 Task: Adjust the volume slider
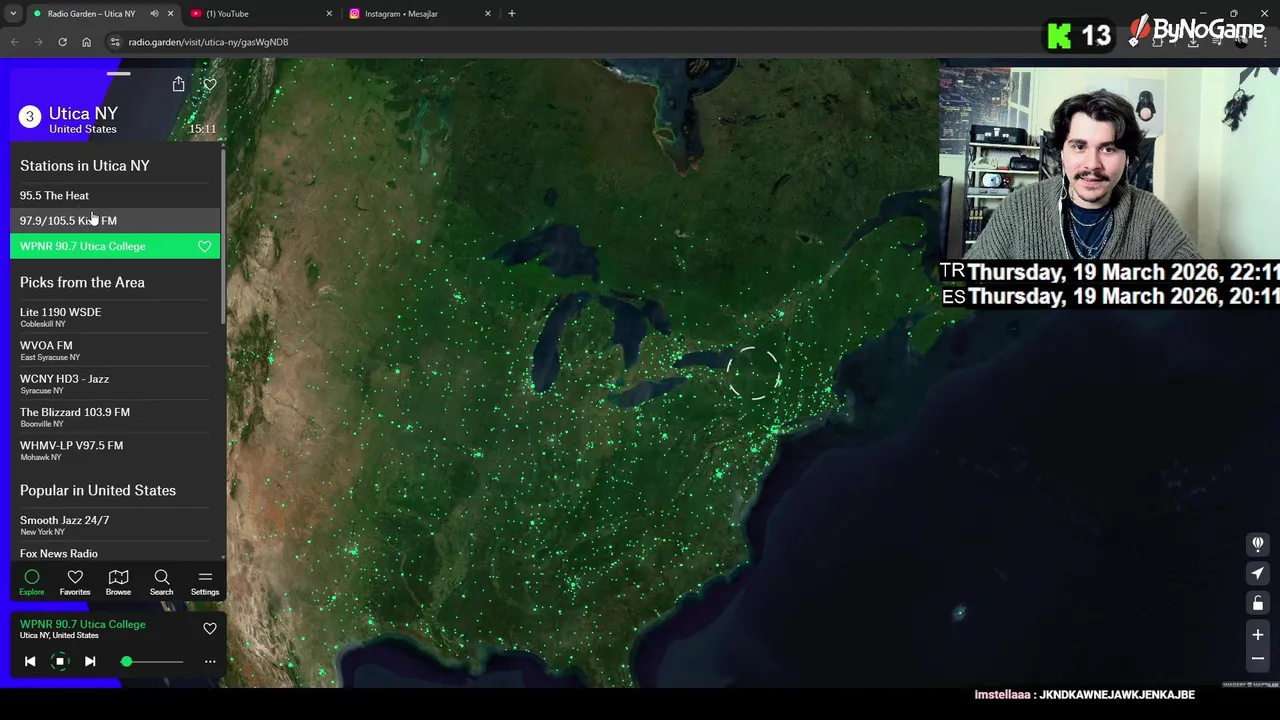[152, 661]
